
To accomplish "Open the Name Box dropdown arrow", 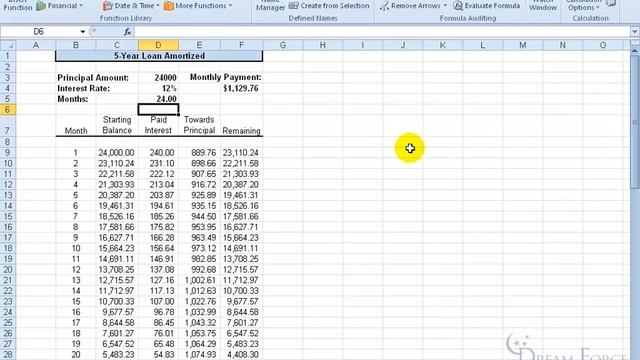I will (x=82, y=32).
